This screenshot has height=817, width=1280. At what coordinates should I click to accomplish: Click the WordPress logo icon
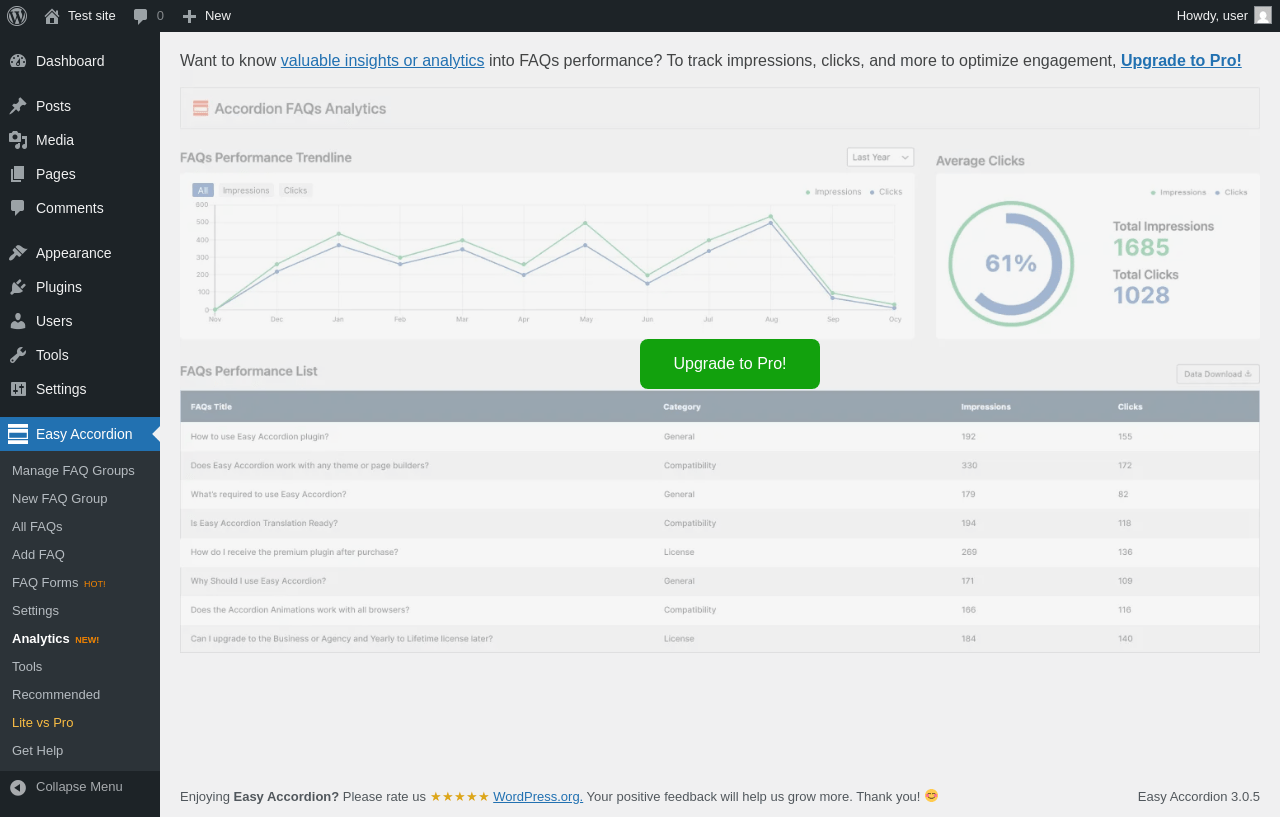tap(17, 15)
